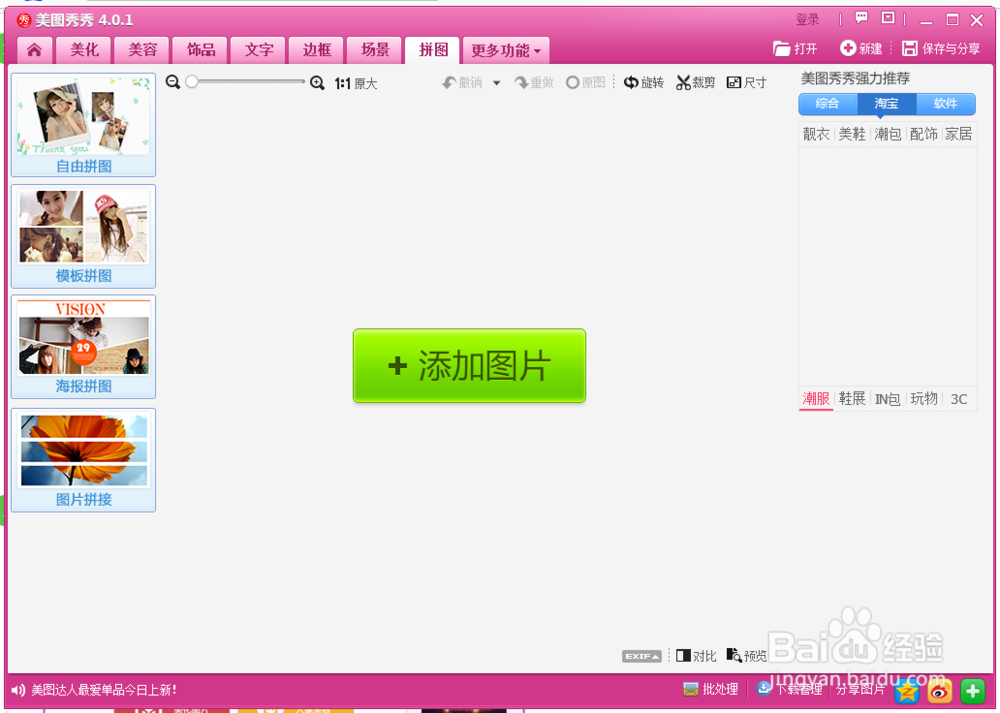The height and width of the screenshot is (713, 1000).
Task: Create new image with 新建
Action: pyautogui.click(x=861, y=48)
